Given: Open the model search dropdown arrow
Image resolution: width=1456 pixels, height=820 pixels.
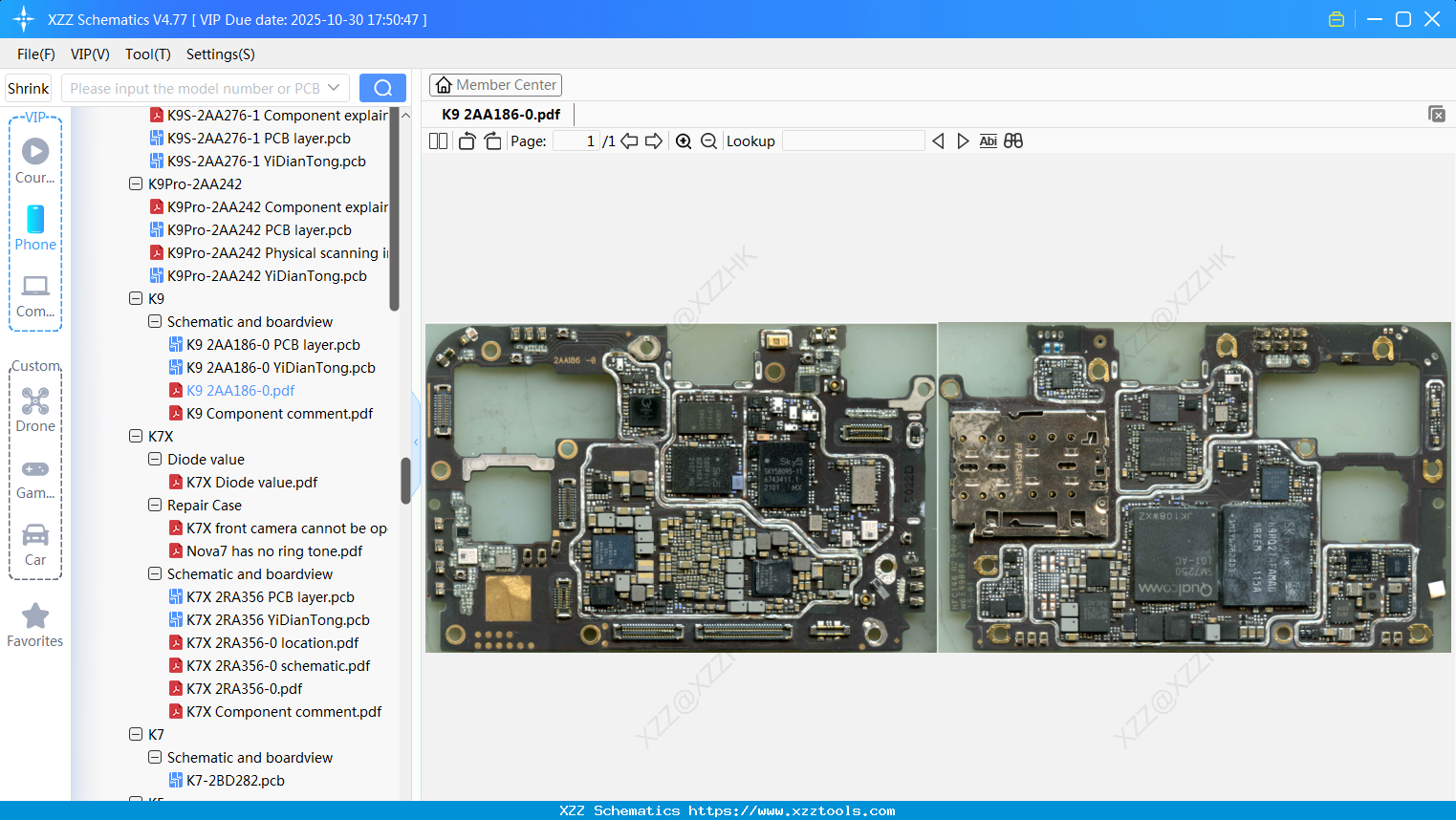Looking at the screenshot, I should point(336,87).
